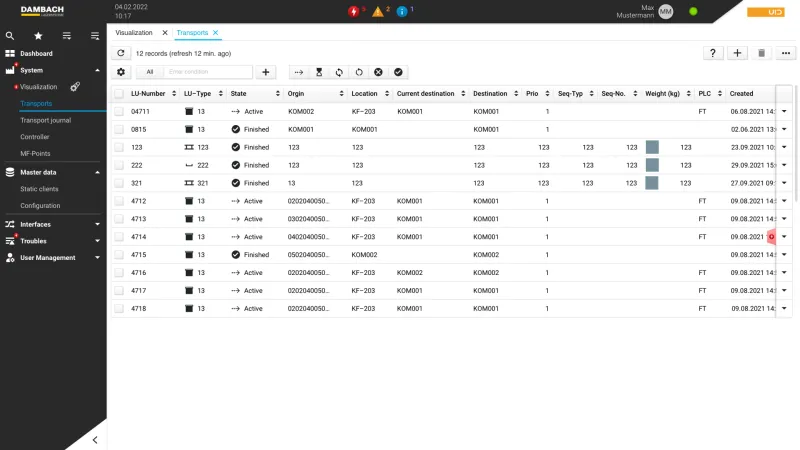Expand the User Management section
The width and height of the screenshot is (800, 450).
point(97,258)
